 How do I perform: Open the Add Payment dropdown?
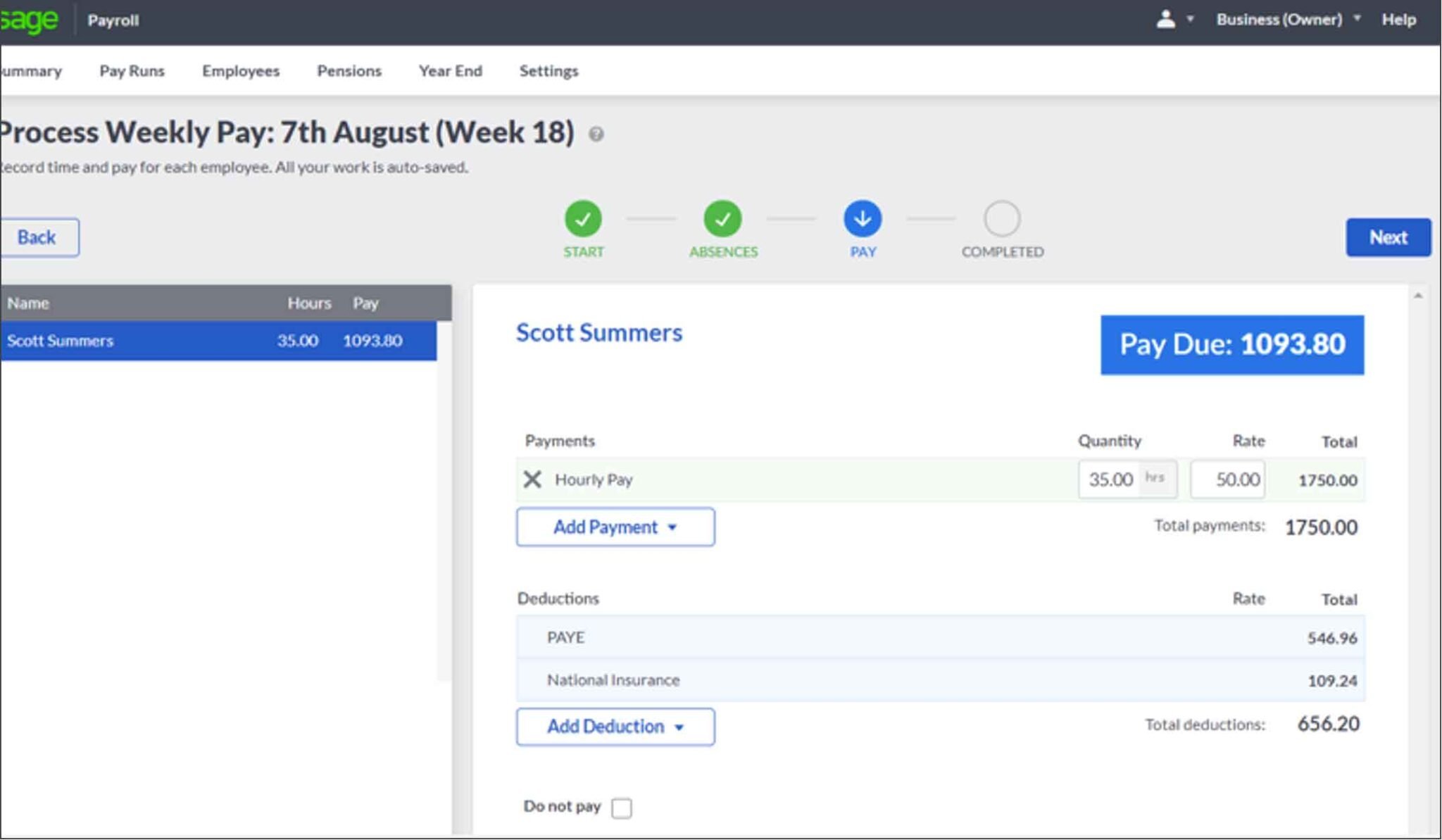615,527
